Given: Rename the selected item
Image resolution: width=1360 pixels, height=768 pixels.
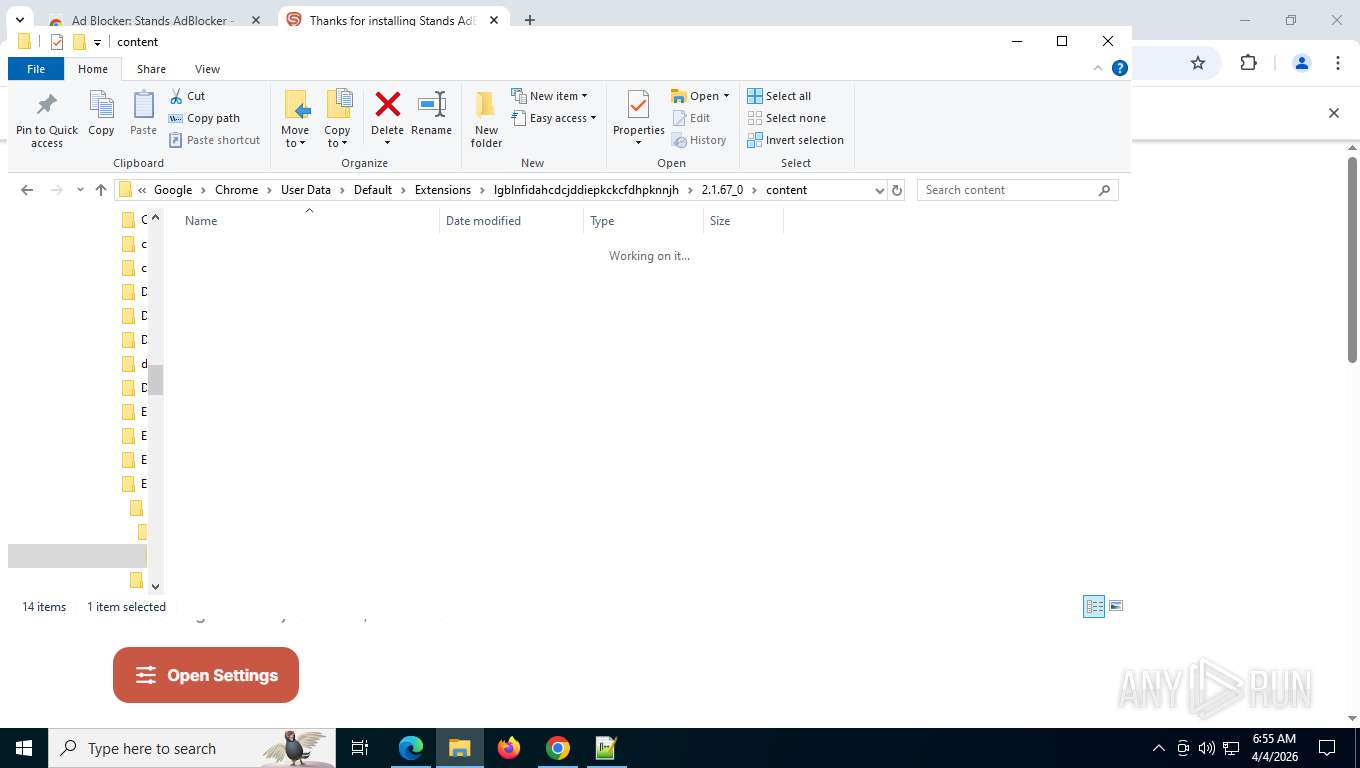Looking at the screenshot, I should (431, 113).
